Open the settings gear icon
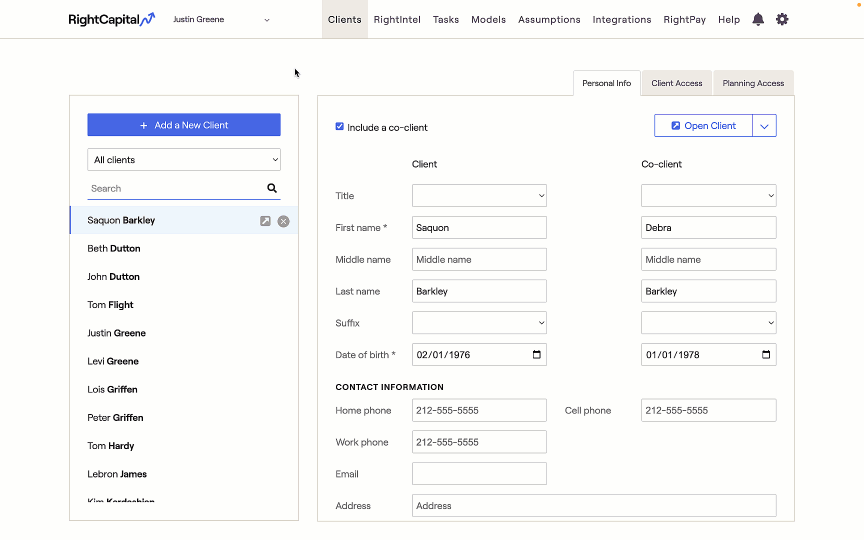The width and height of the screenshot is (864, 540). (x=782, y=19)
